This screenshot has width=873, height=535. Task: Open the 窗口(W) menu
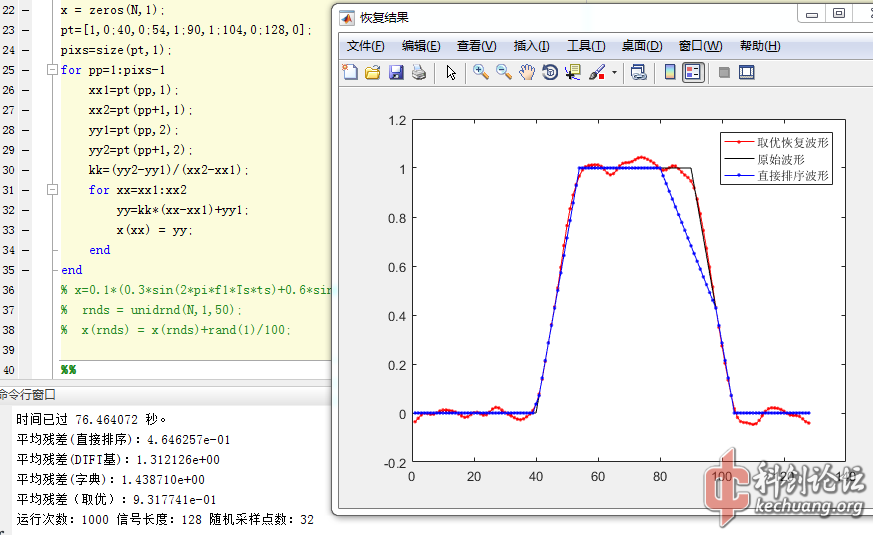click(700, 46)
